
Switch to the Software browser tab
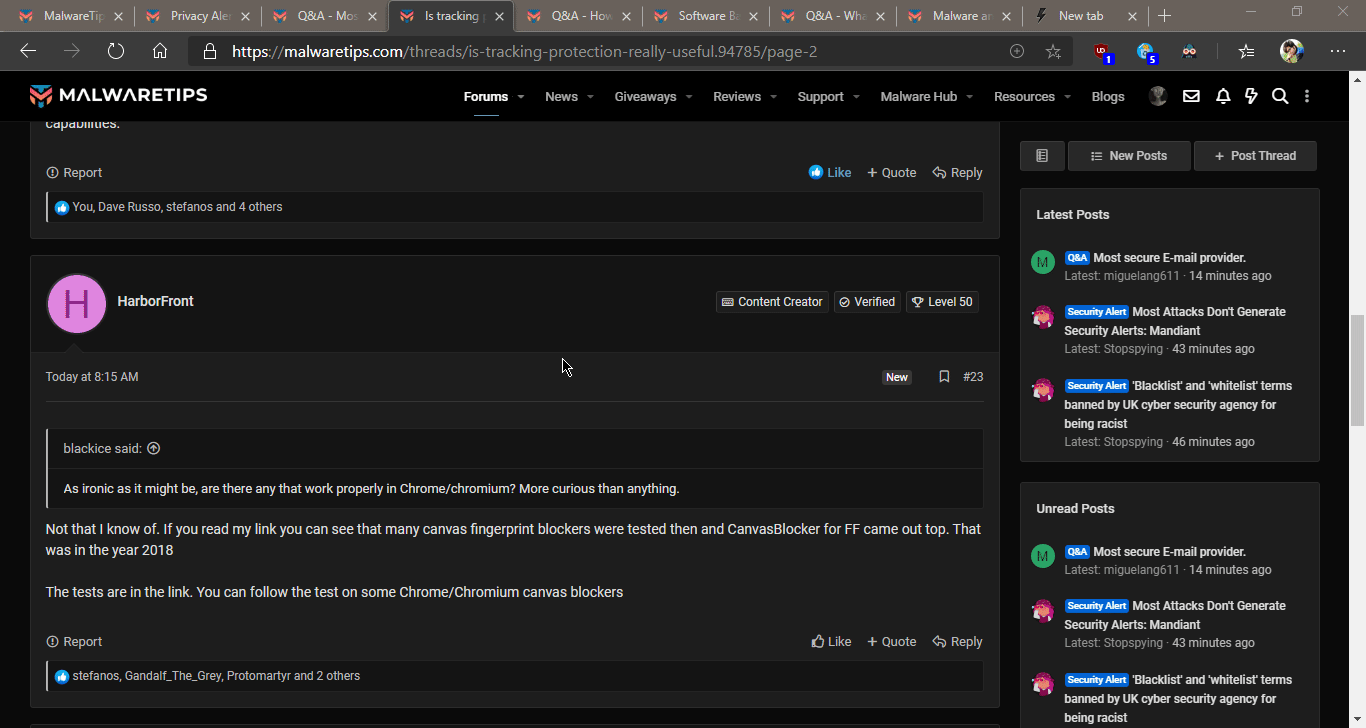coord(706,16)
